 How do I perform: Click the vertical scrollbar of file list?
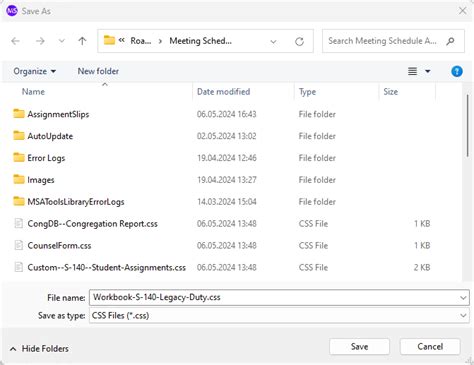pos(467,125)
